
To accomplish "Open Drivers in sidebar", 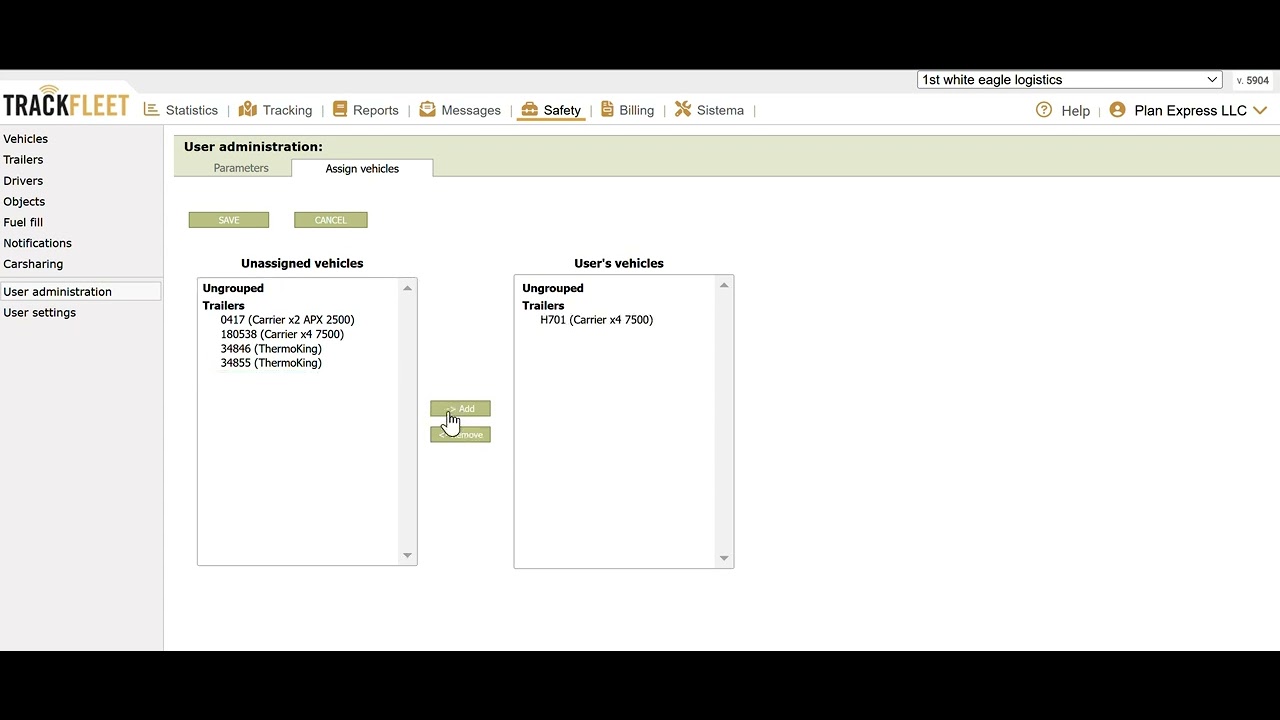I will point(23,181).
